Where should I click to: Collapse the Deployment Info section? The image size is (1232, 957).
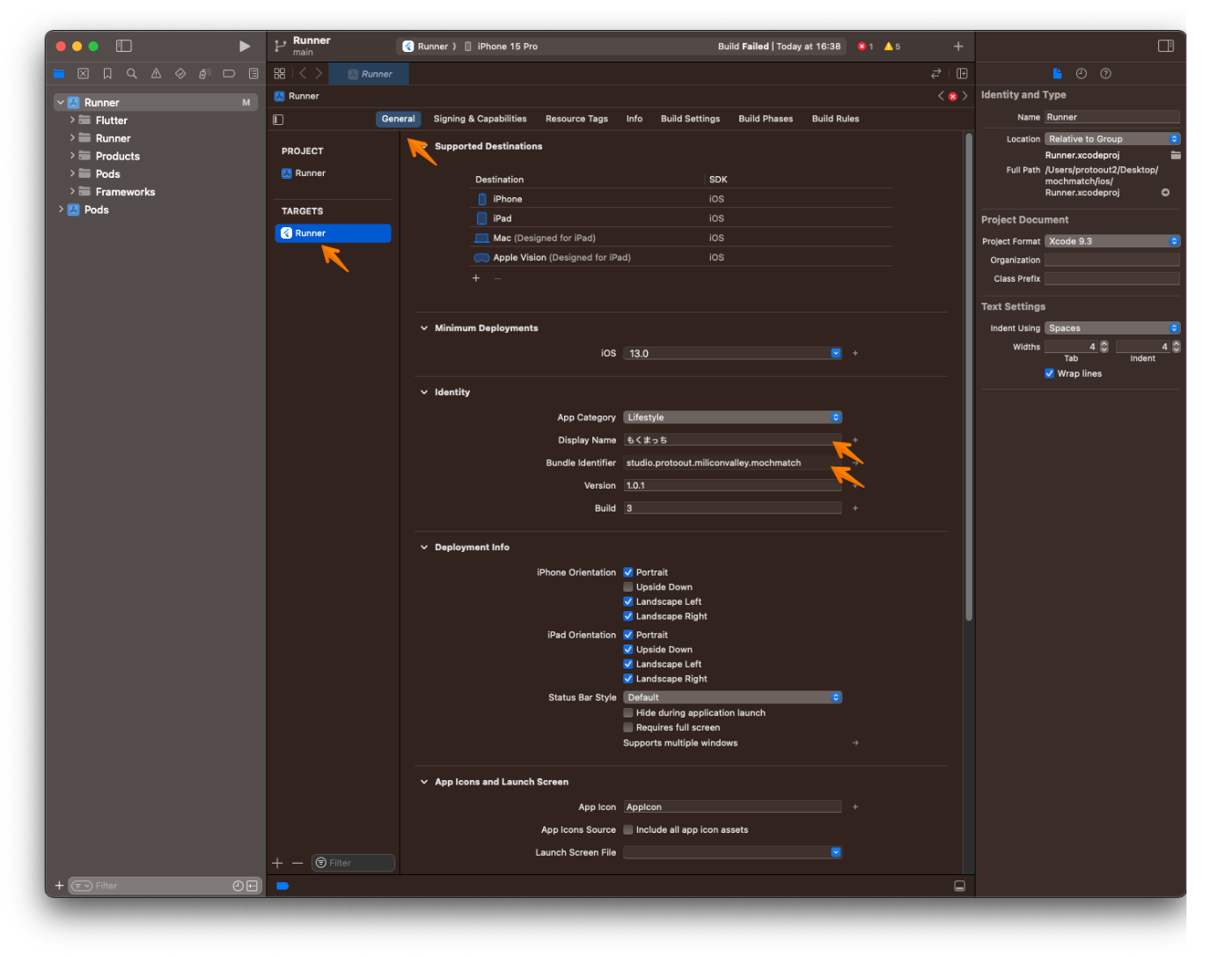424,548
